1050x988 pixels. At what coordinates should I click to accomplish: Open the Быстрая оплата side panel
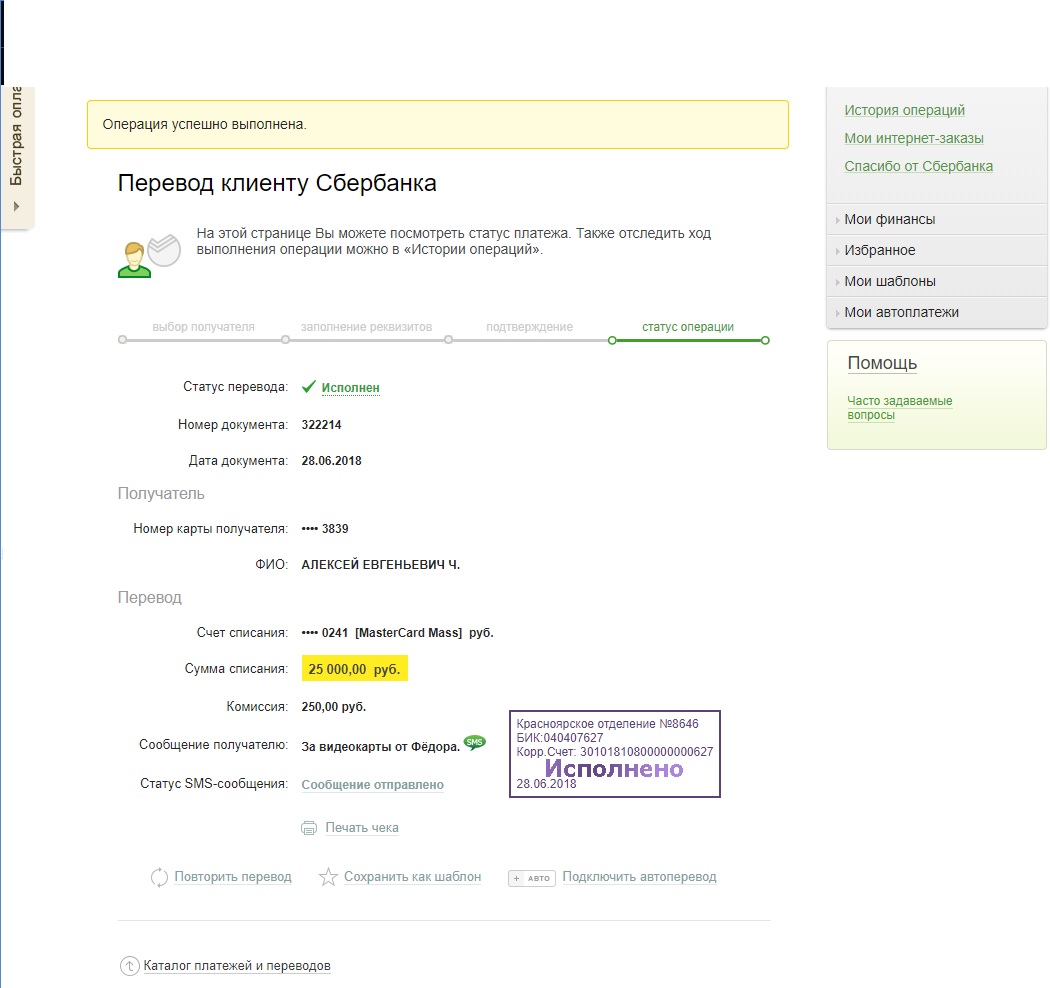17,150
